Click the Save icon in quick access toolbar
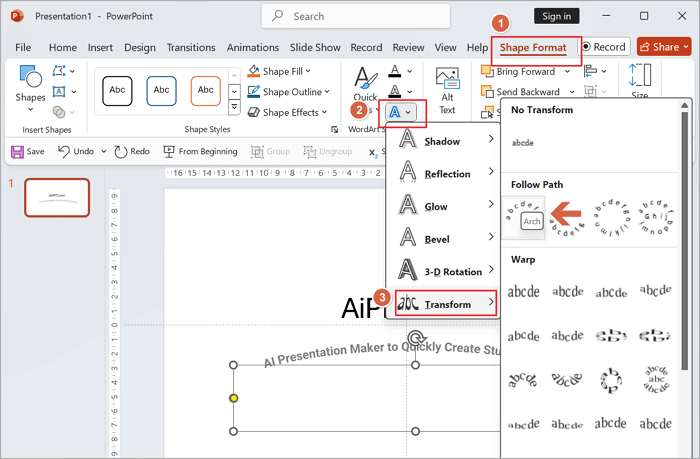 18,151
